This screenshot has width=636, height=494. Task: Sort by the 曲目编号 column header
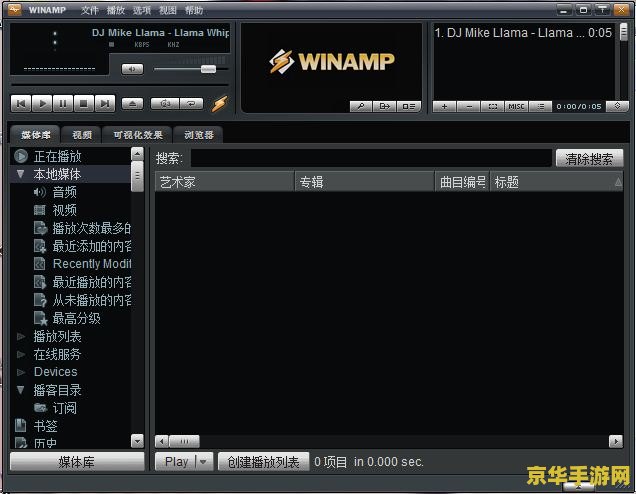click(462, 182)
